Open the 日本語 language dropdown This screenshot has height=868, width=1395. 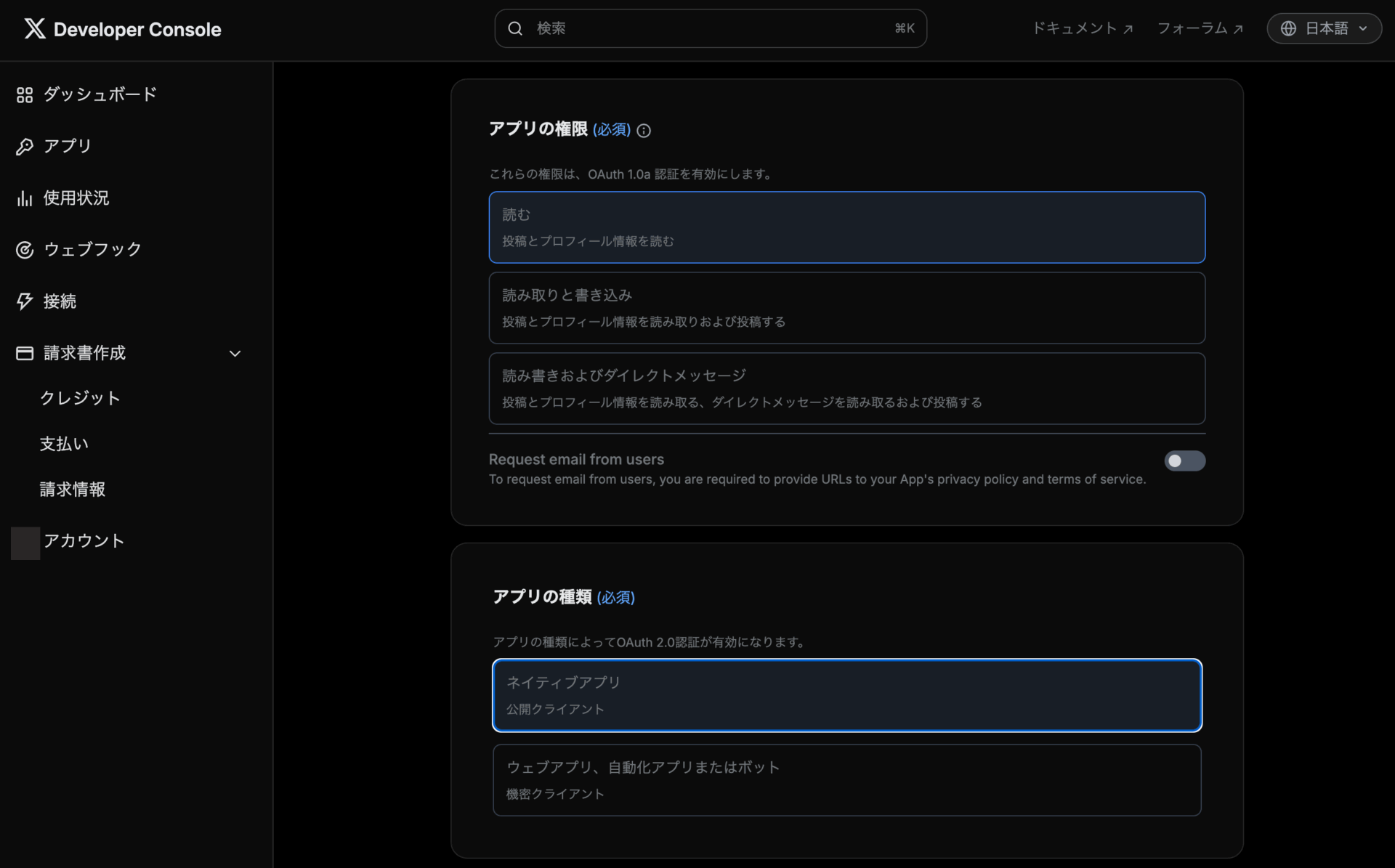click(x=1323, y=28)
